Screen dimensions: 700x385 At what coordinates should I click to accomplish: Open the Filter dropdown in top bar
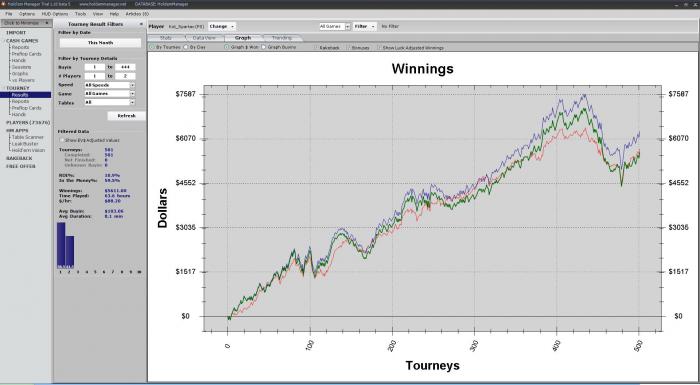click(365, 26)
